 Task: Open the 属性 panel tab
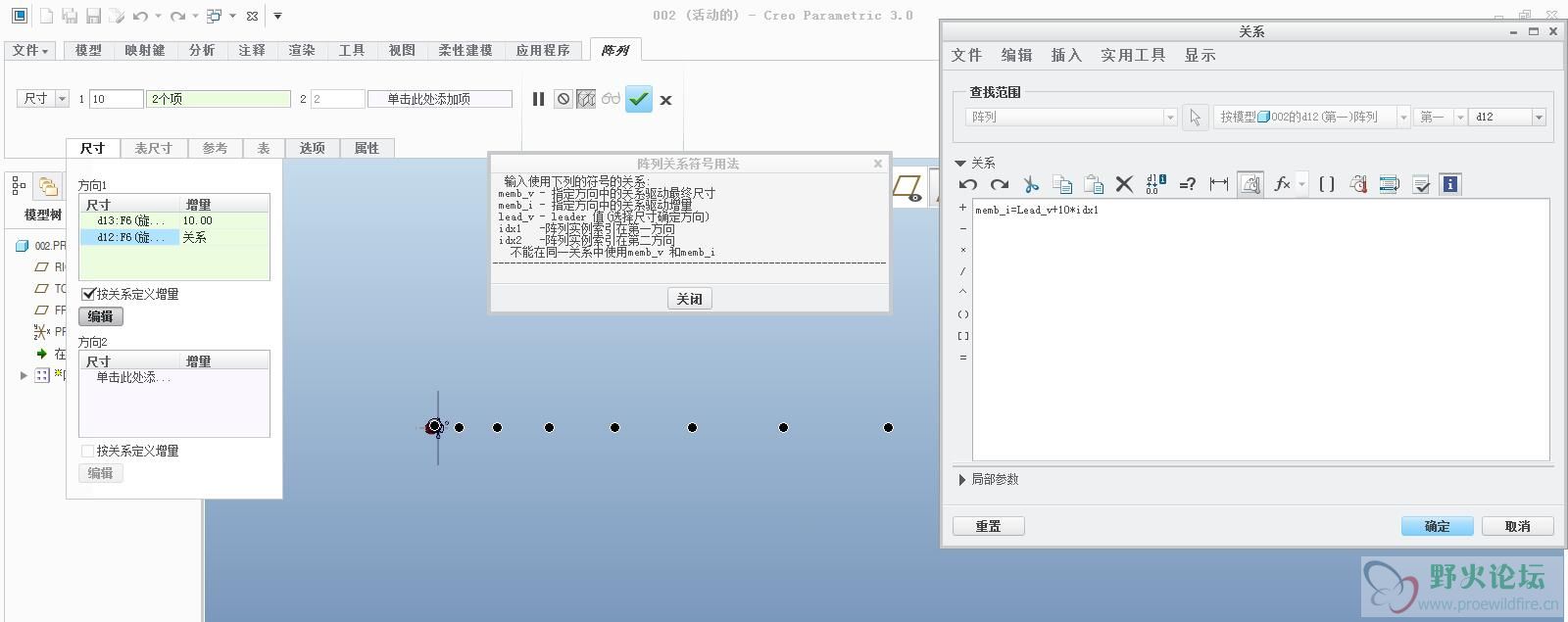[367, 148]
